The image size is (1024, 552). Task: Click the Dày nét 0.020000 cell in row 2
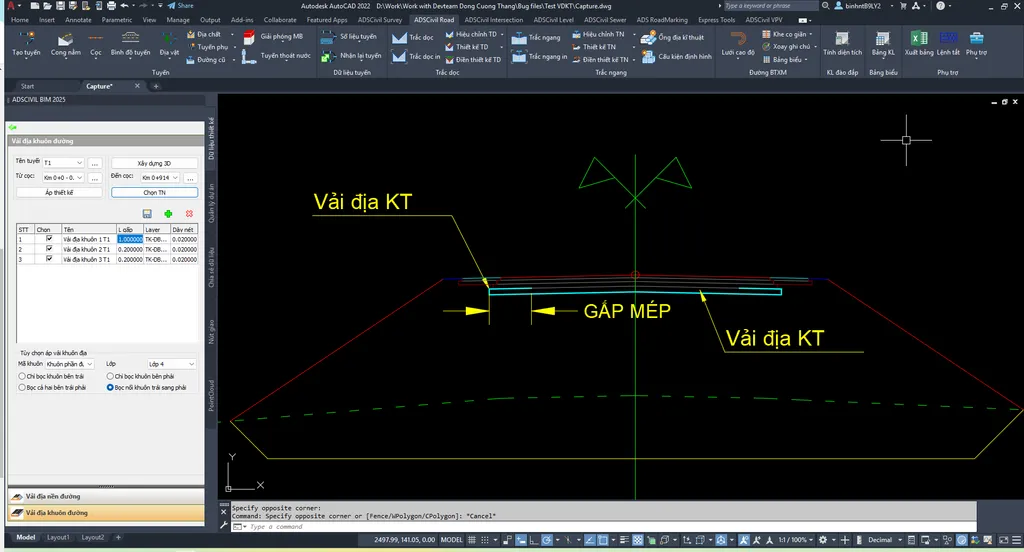(x=184, y=249)
